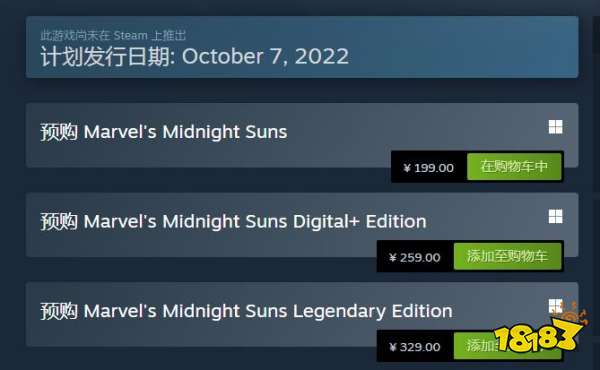Click the 18183 watermark logo

pos(536,337)
